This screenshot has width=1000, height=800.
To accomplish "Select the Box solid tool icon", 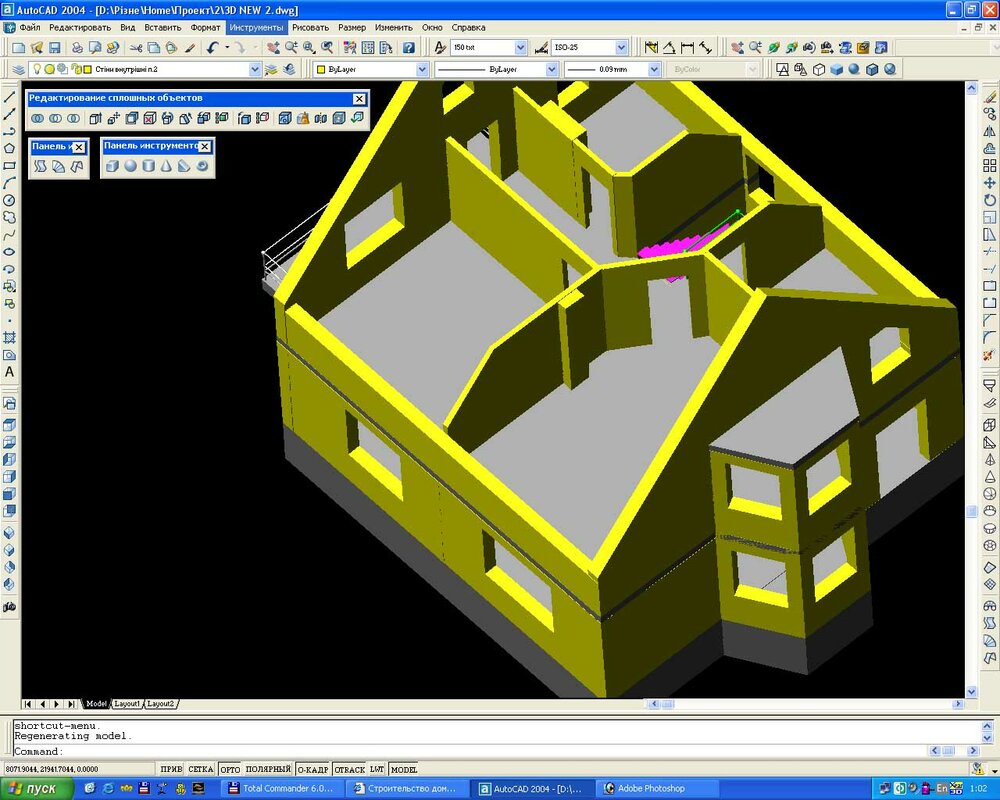I will pyautogui.click(x=112, y=166).
